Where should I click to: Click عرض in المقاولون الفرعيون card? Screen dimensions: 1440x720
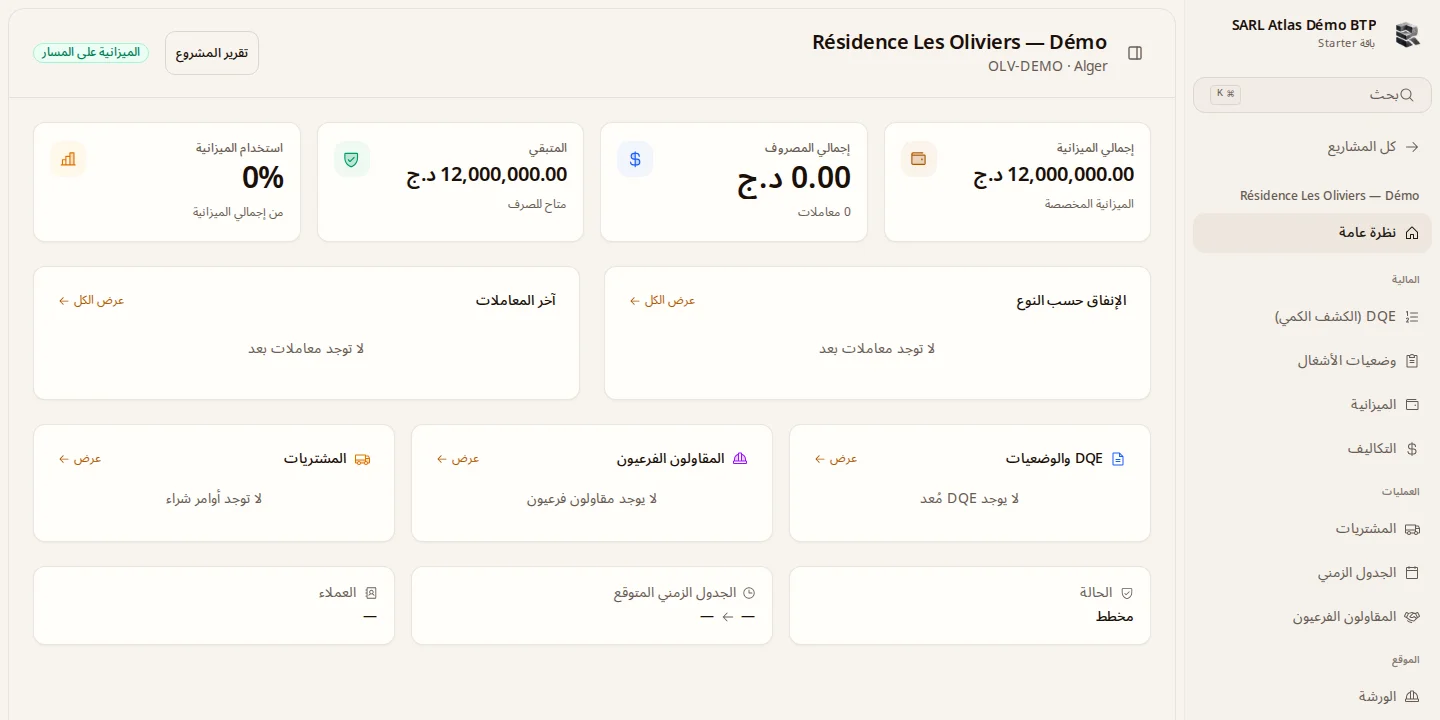pyautogui.click(x=458, y=459)
